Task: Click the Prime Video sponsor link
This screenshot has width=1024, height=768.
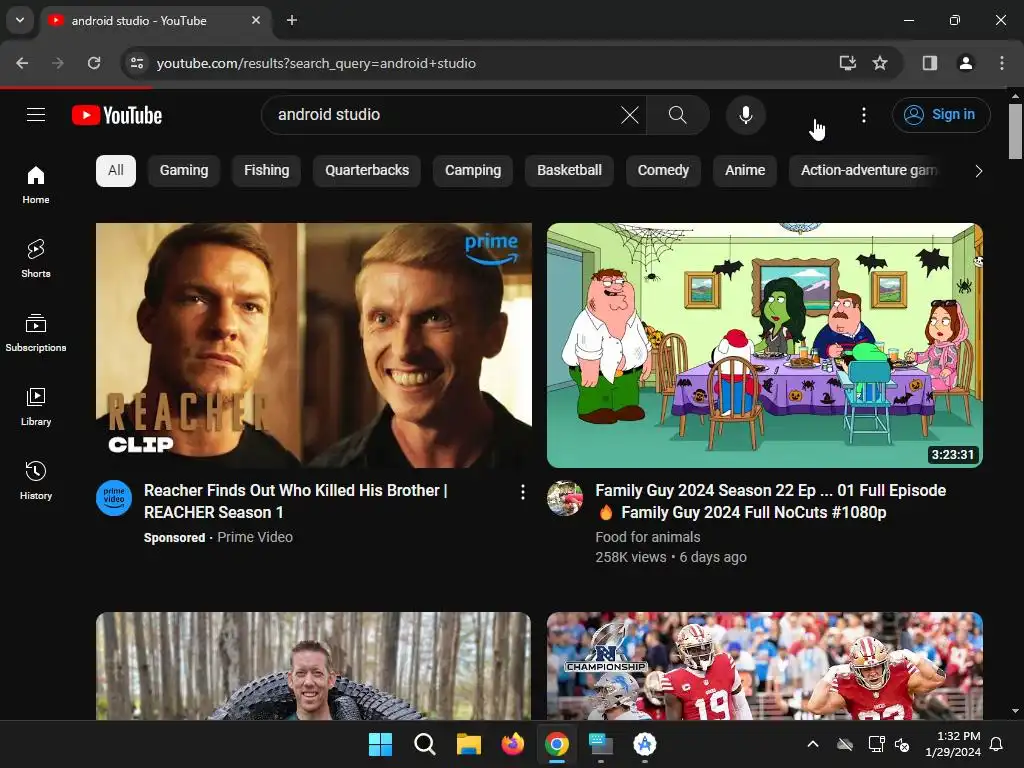Action: pos(255,537)
